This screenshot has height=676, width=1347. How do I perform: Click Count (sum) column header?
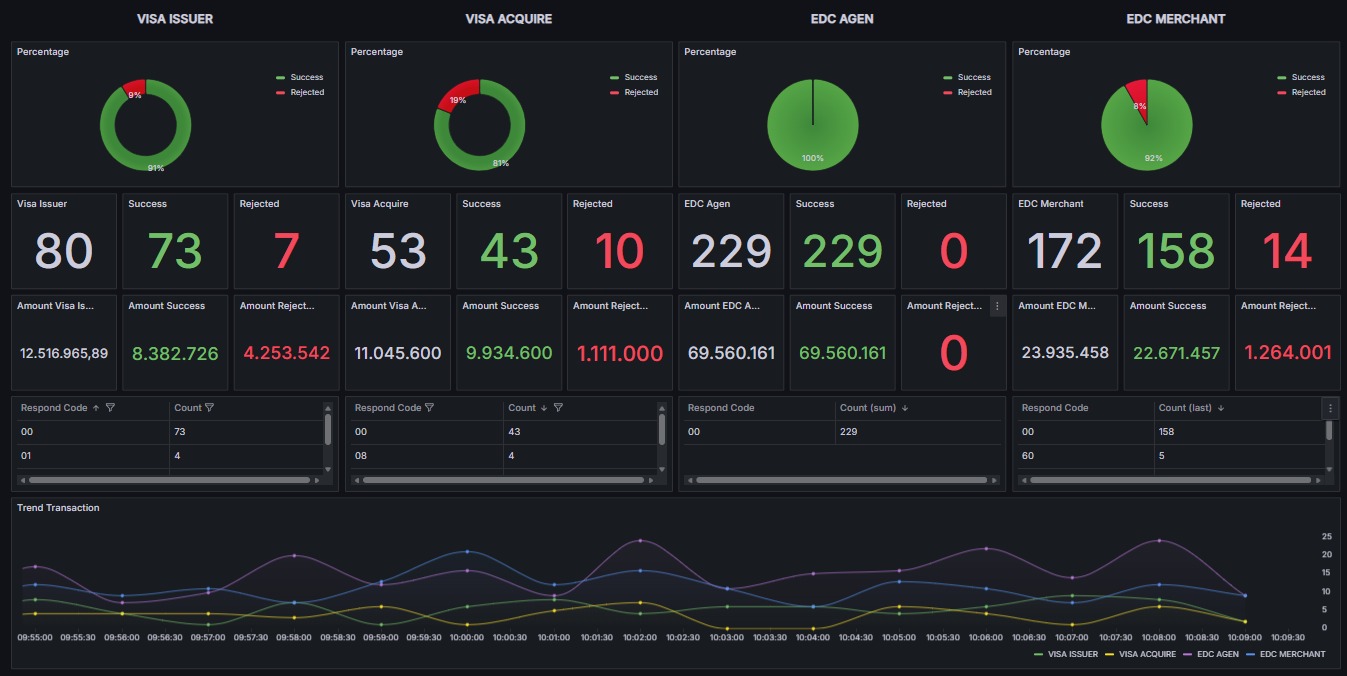(868, 408)
